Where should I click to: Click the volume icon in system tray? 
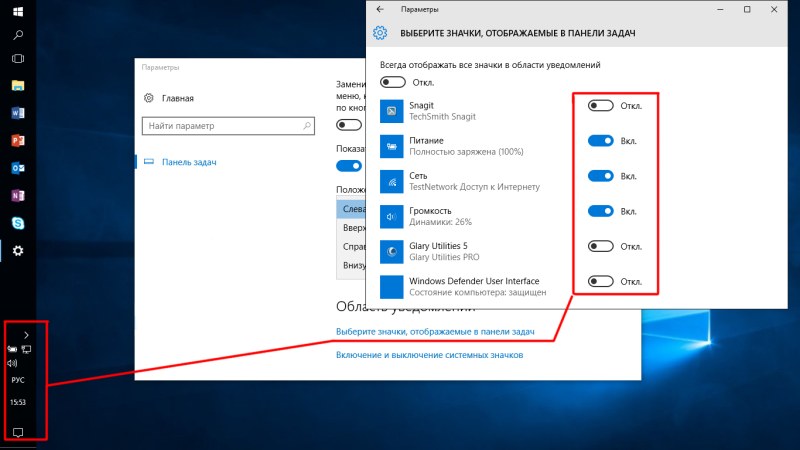click(x=12, y=363)
